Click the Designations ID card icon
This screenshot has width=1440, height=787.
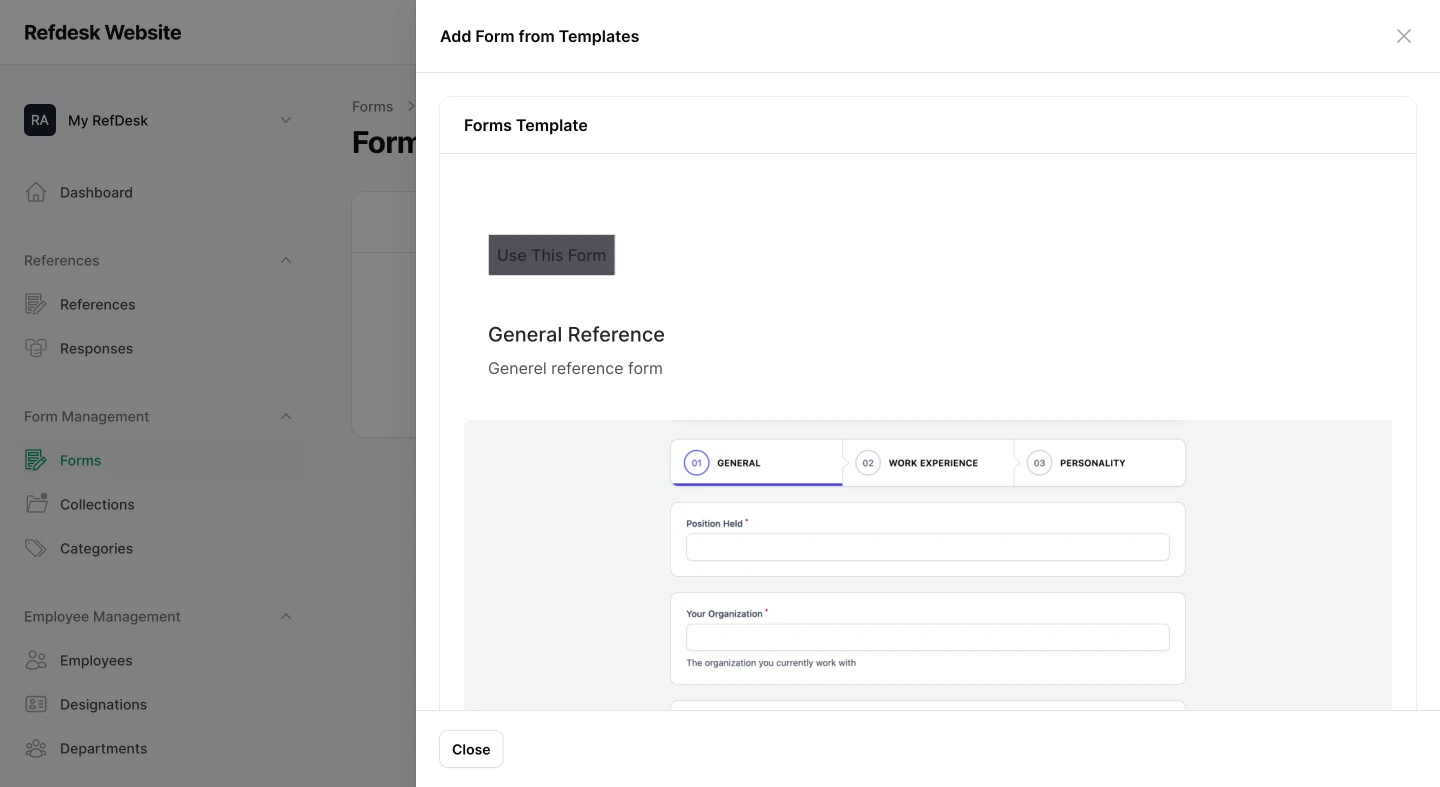[36, 704]
